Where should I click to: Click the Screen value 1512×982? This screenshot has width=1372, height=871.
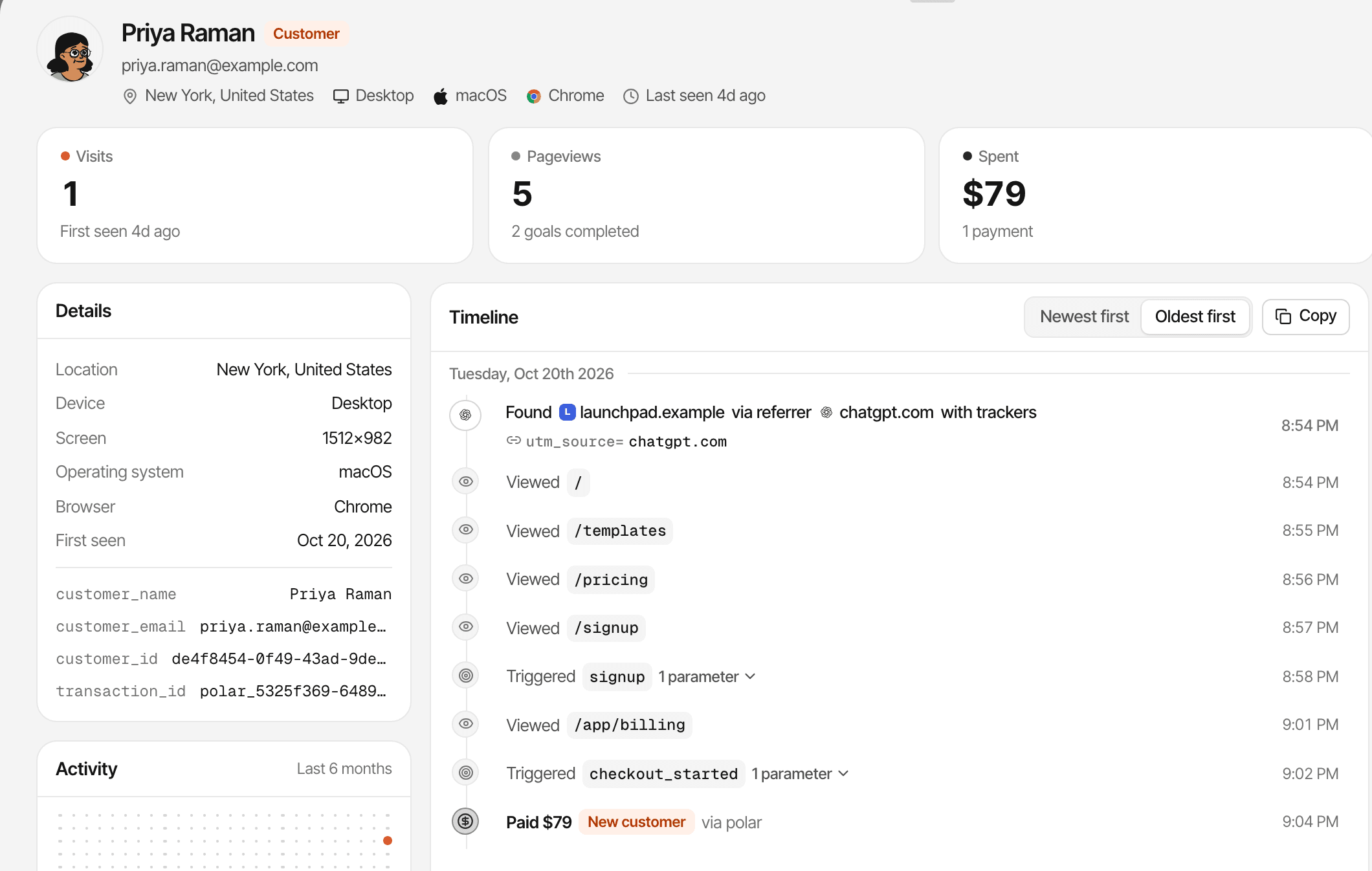click(x=357, y=438)
